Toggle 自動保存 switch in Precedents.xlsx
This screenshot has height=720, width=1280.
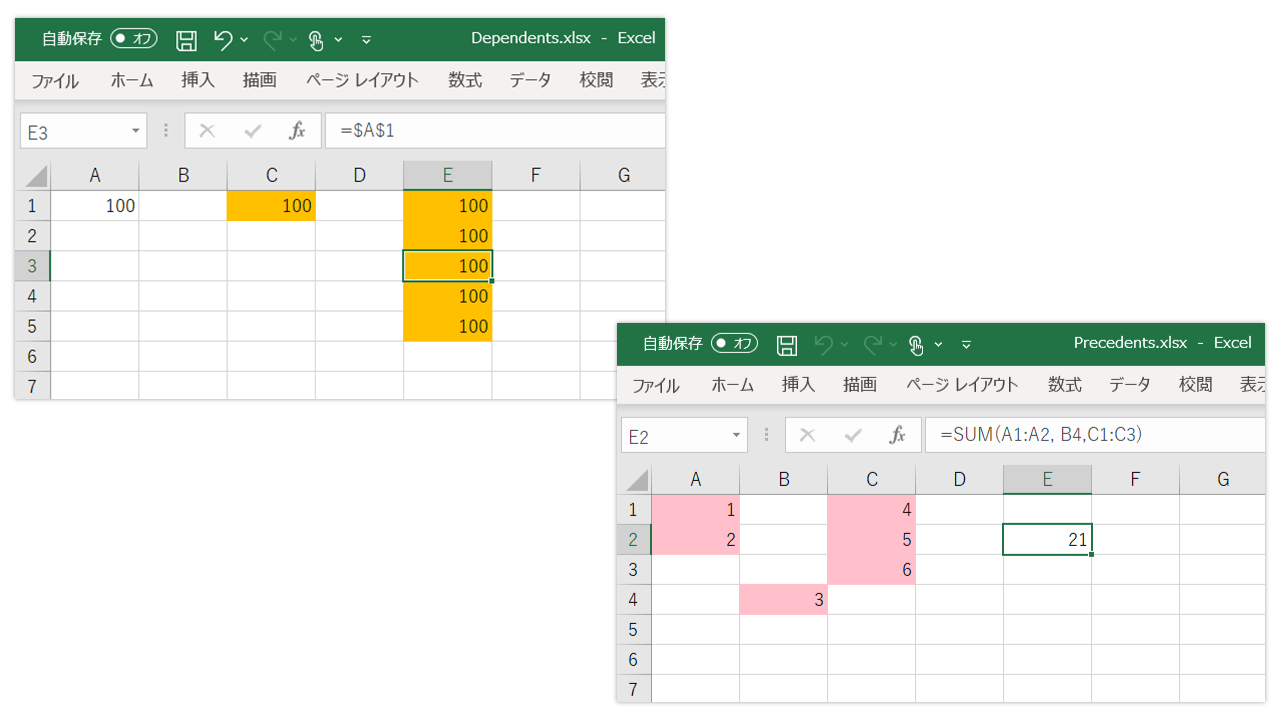click(735, 343)
